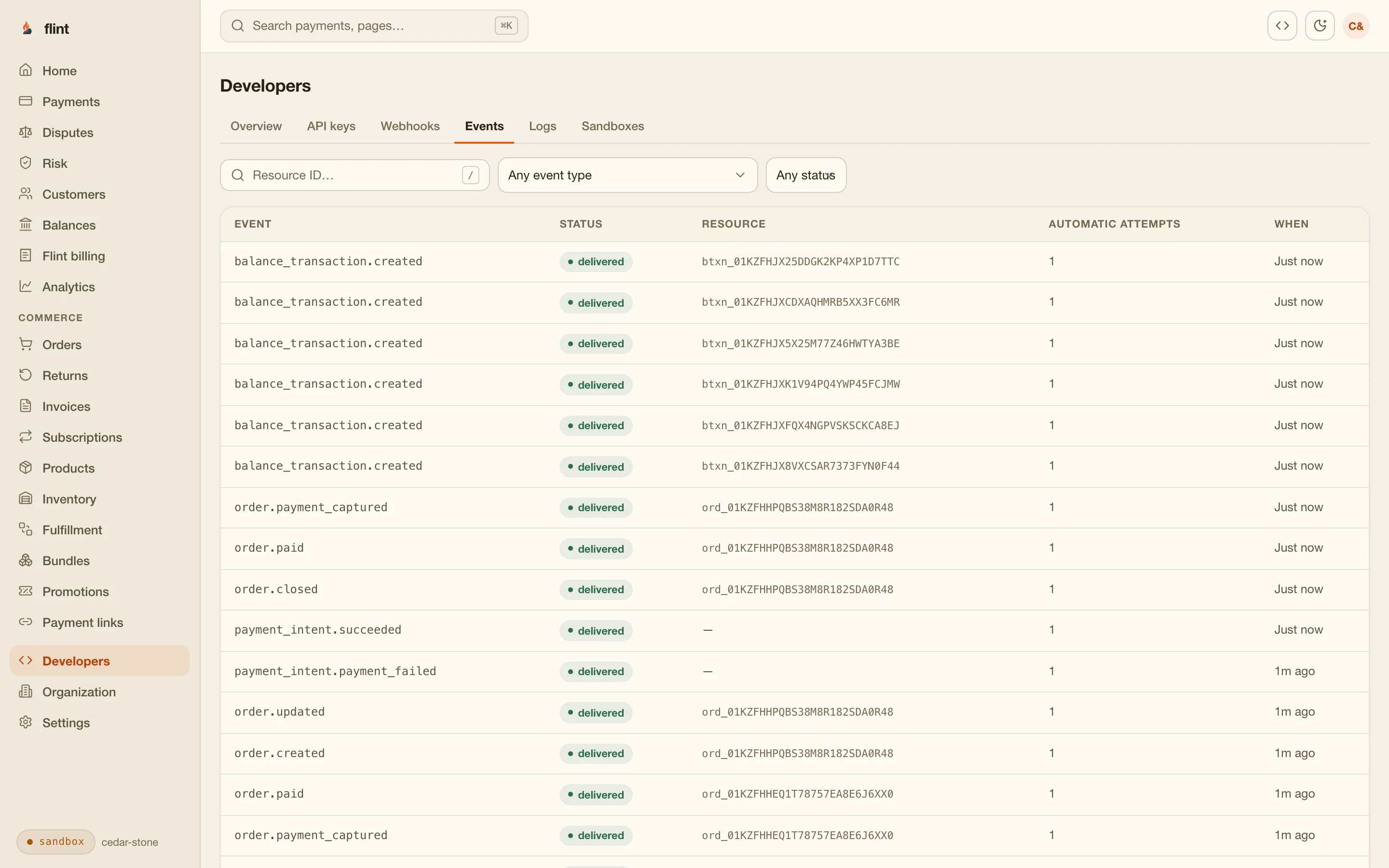
Task: Click resource btxn_01KZFHJXFQX4NGPVSKSCKCA8EJ
Action: click(x=801, y=425)
